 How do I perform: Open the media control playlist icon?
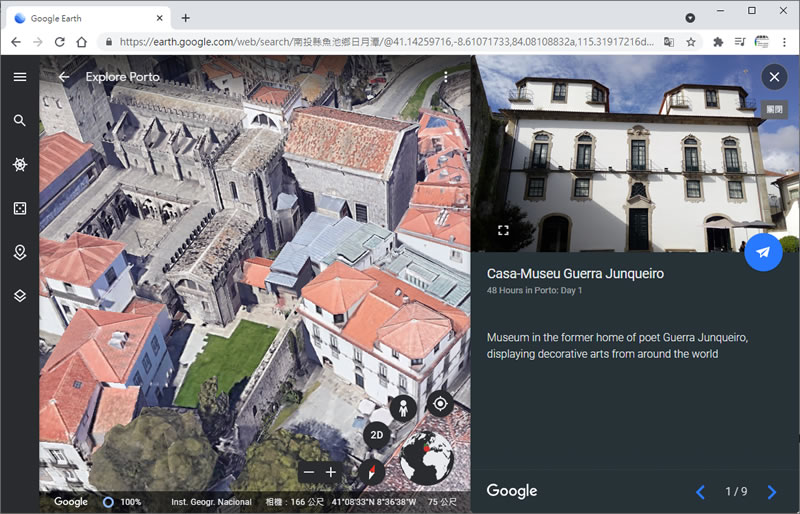coord(740,42)
